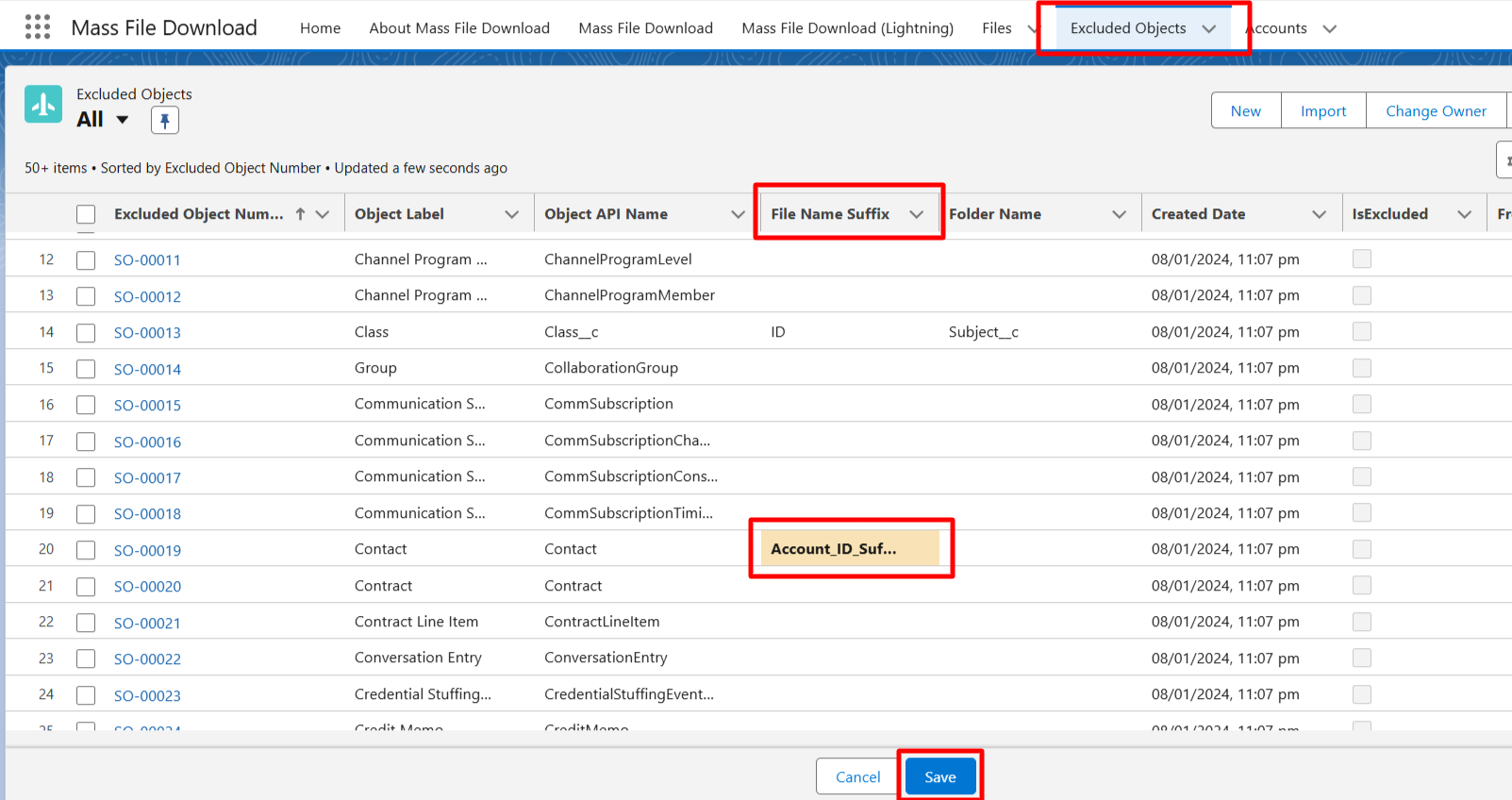Open Created Date column menu
This screenshot has height=800, width=1512.
[x=1320, y=214]
